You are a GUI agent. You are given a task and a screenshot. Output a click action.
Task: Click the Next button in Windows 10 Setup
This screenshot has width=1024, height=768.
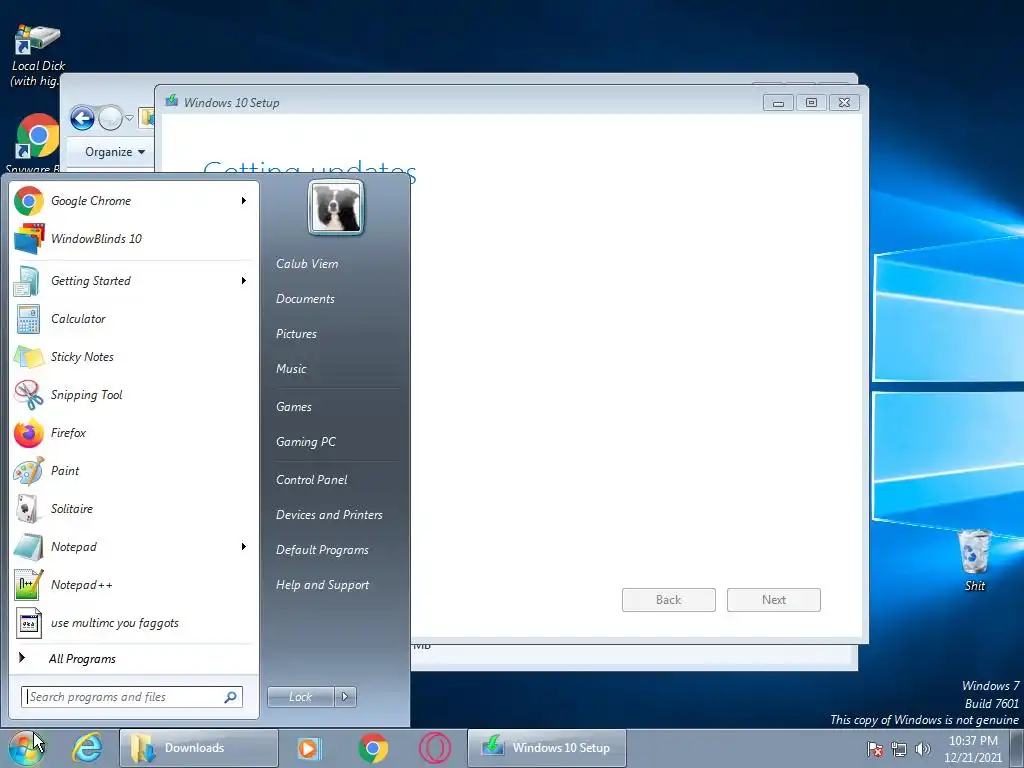pyautogui.click(x=774, y=600)
